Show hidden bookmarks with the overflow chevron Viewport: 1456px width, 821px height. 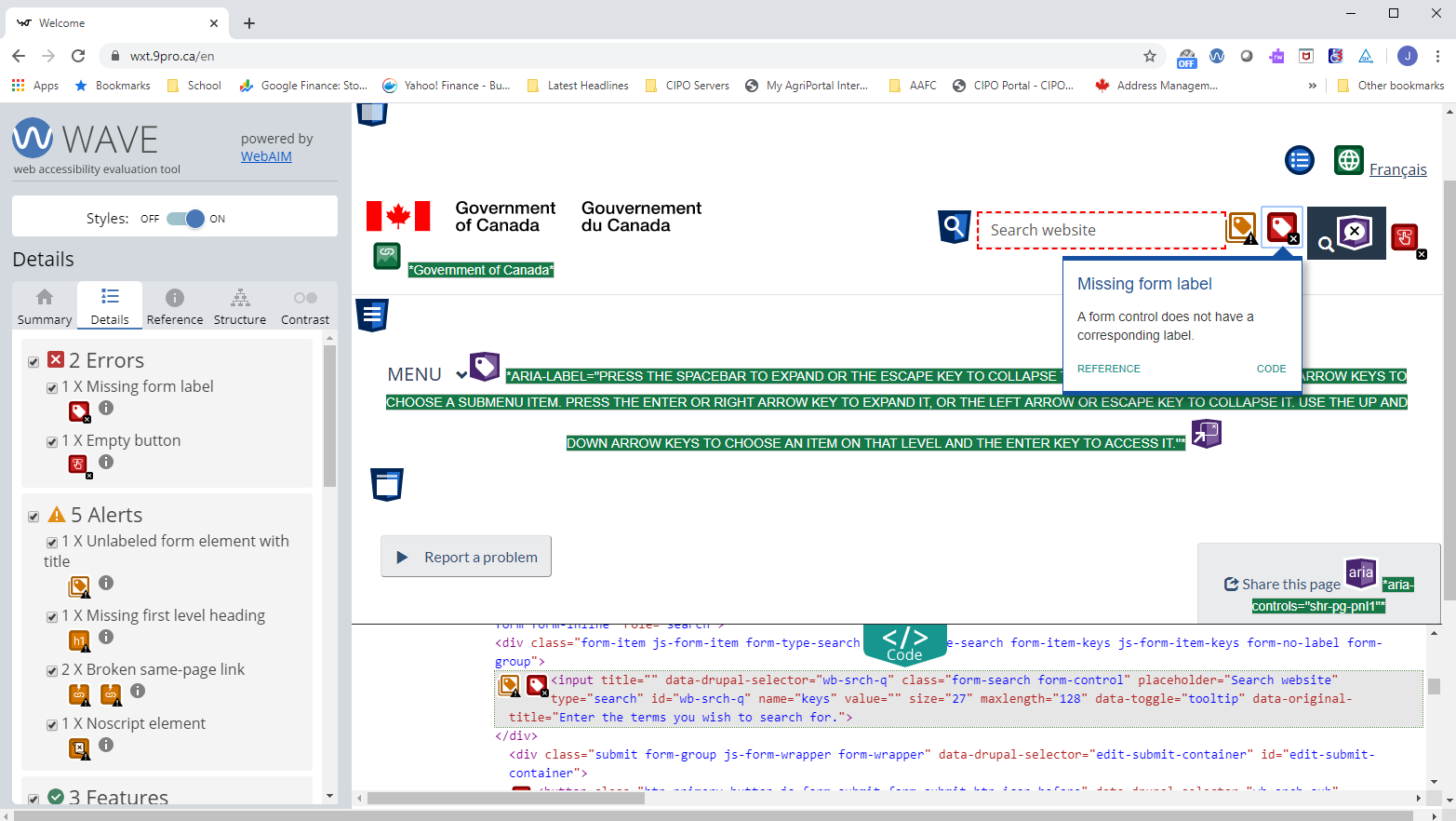[1313, 86]
